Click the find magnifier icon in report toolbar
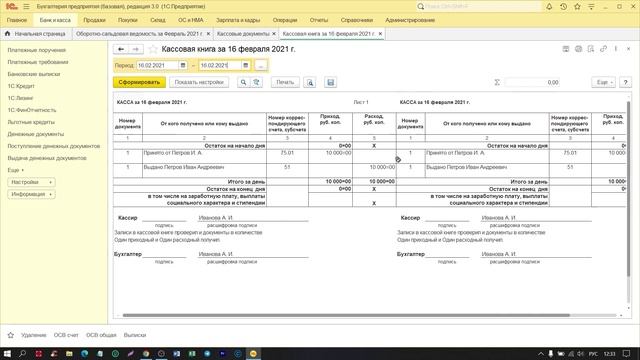640x360 pixels. [243, 82]
